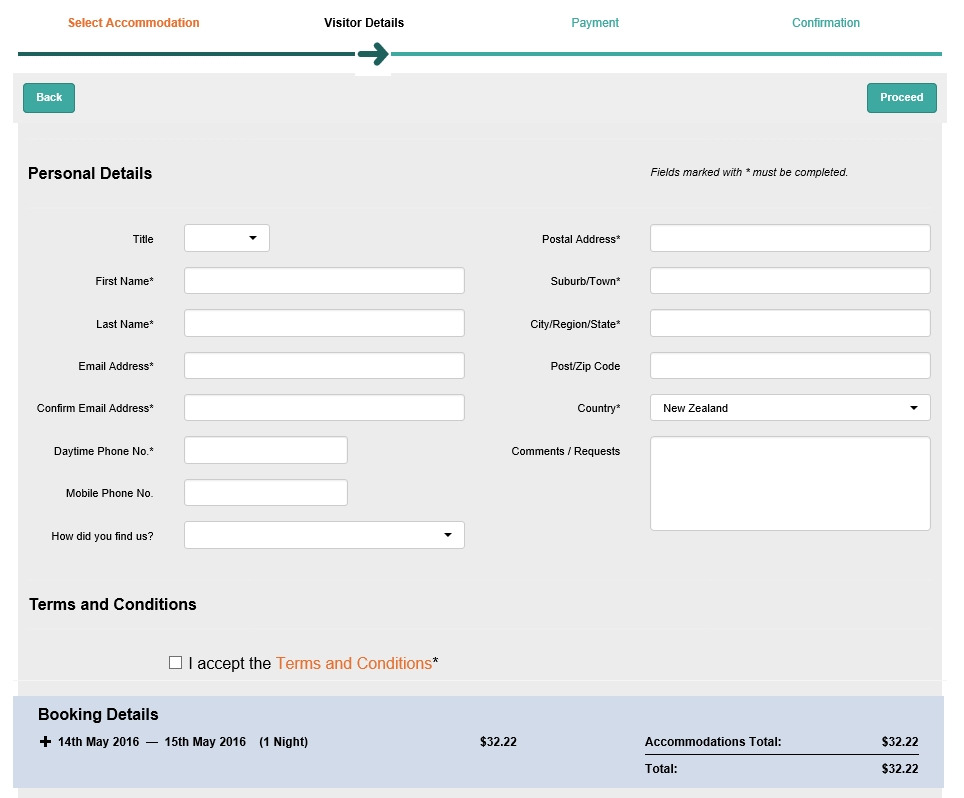Expand booking row with plus icon

[45, 741]
